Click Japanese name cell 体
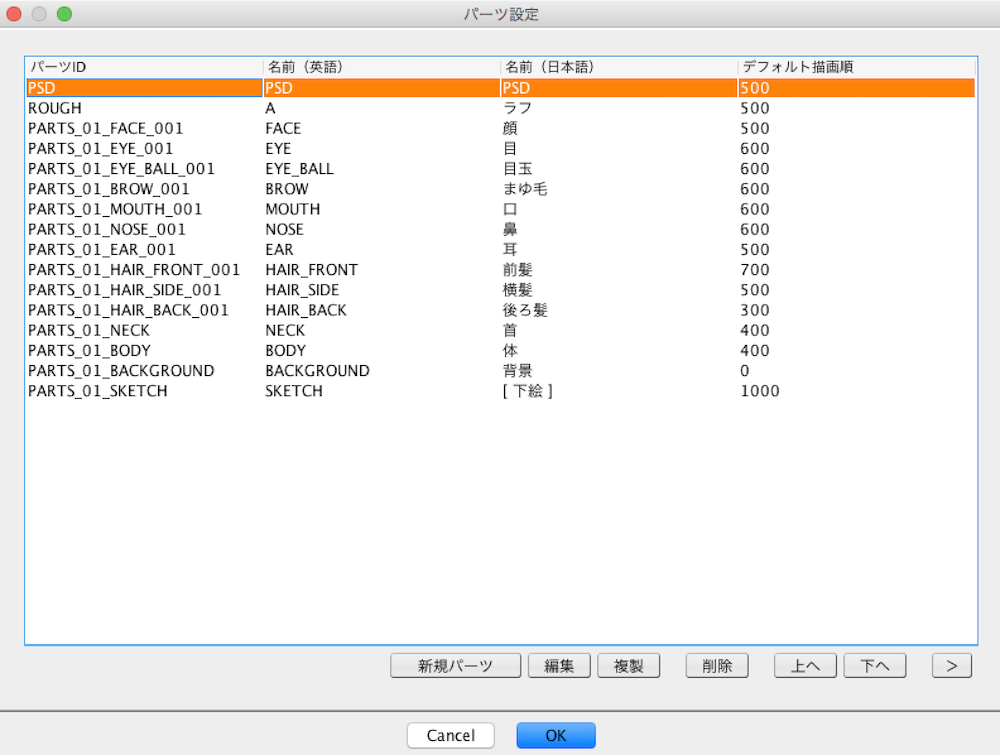1000x755 pixels. point(619,351)
